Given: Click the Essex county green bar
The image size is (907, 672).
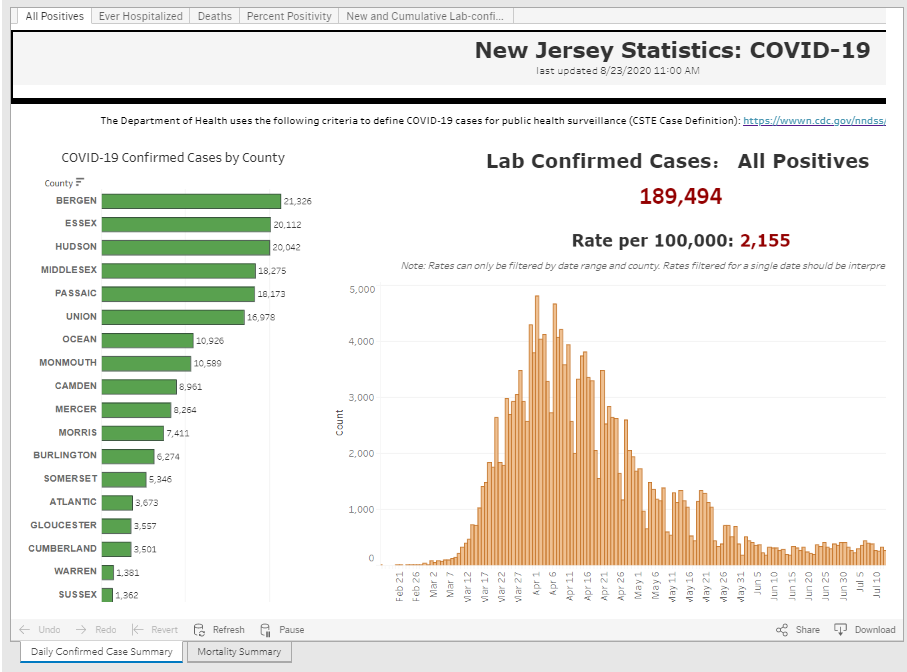Looking at the screenshot, I should pos(185,224).
